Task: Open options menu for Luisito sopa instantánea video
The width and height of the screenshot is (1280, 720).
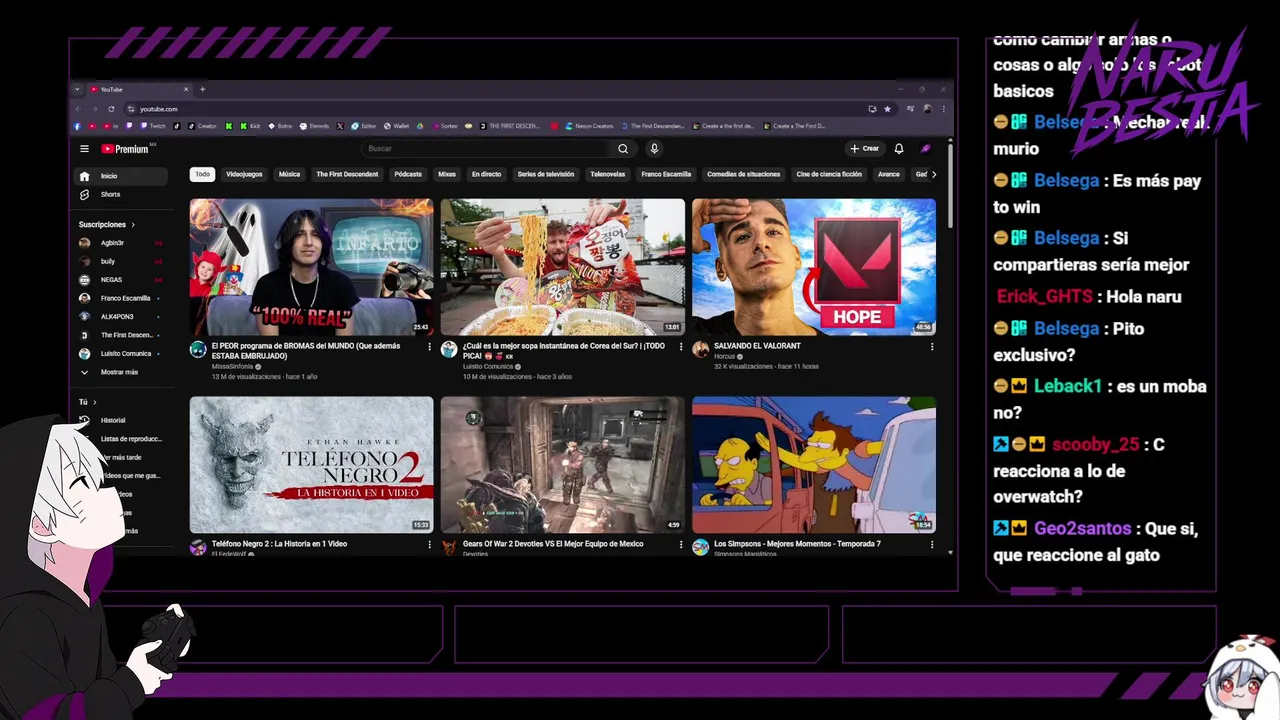Action: pos(681,347)
